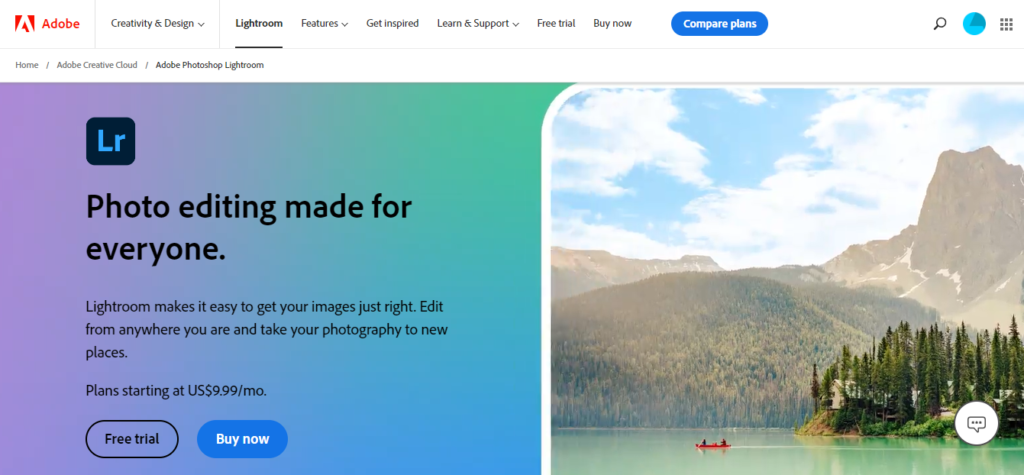Expand the Features menu
Viewport: 1024px width, 475px height.
tap(325, 24)
